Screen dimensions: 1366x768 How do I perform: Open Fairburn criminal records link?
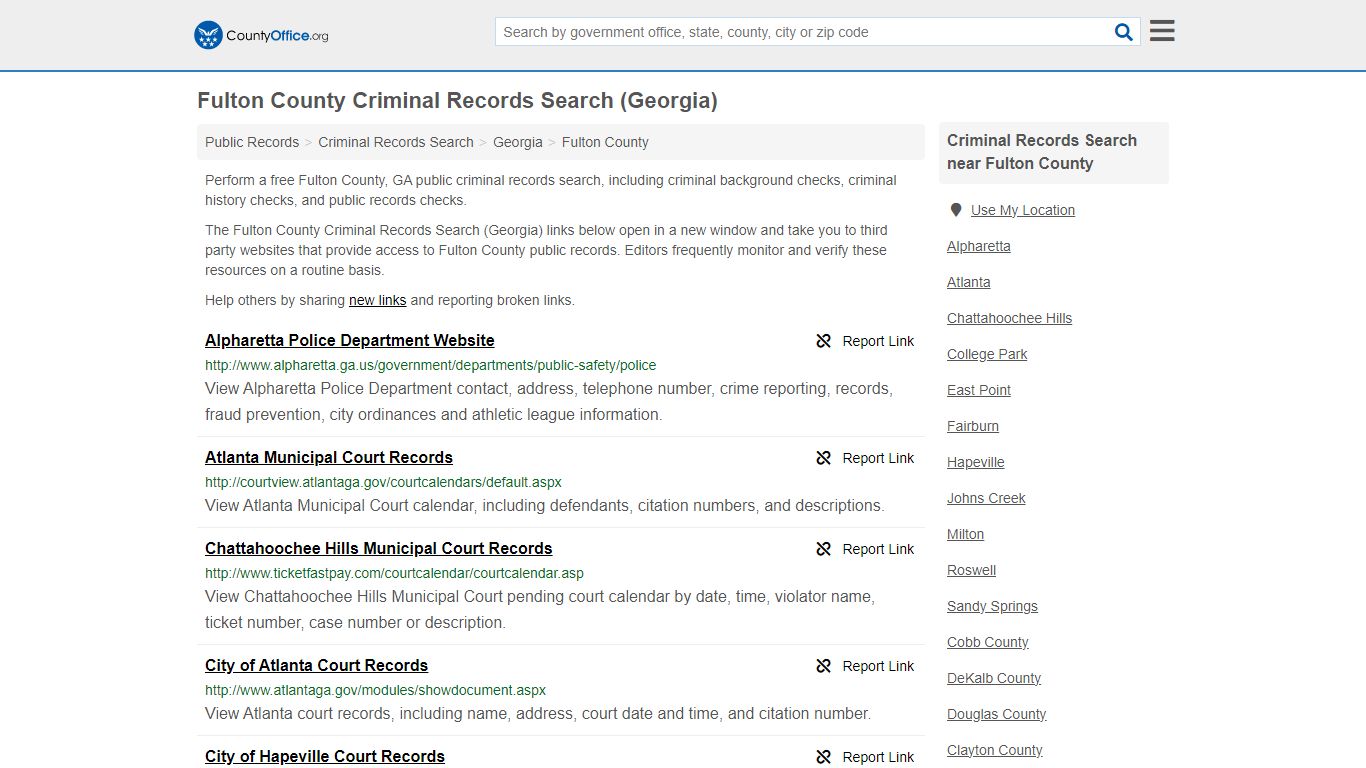973,426
